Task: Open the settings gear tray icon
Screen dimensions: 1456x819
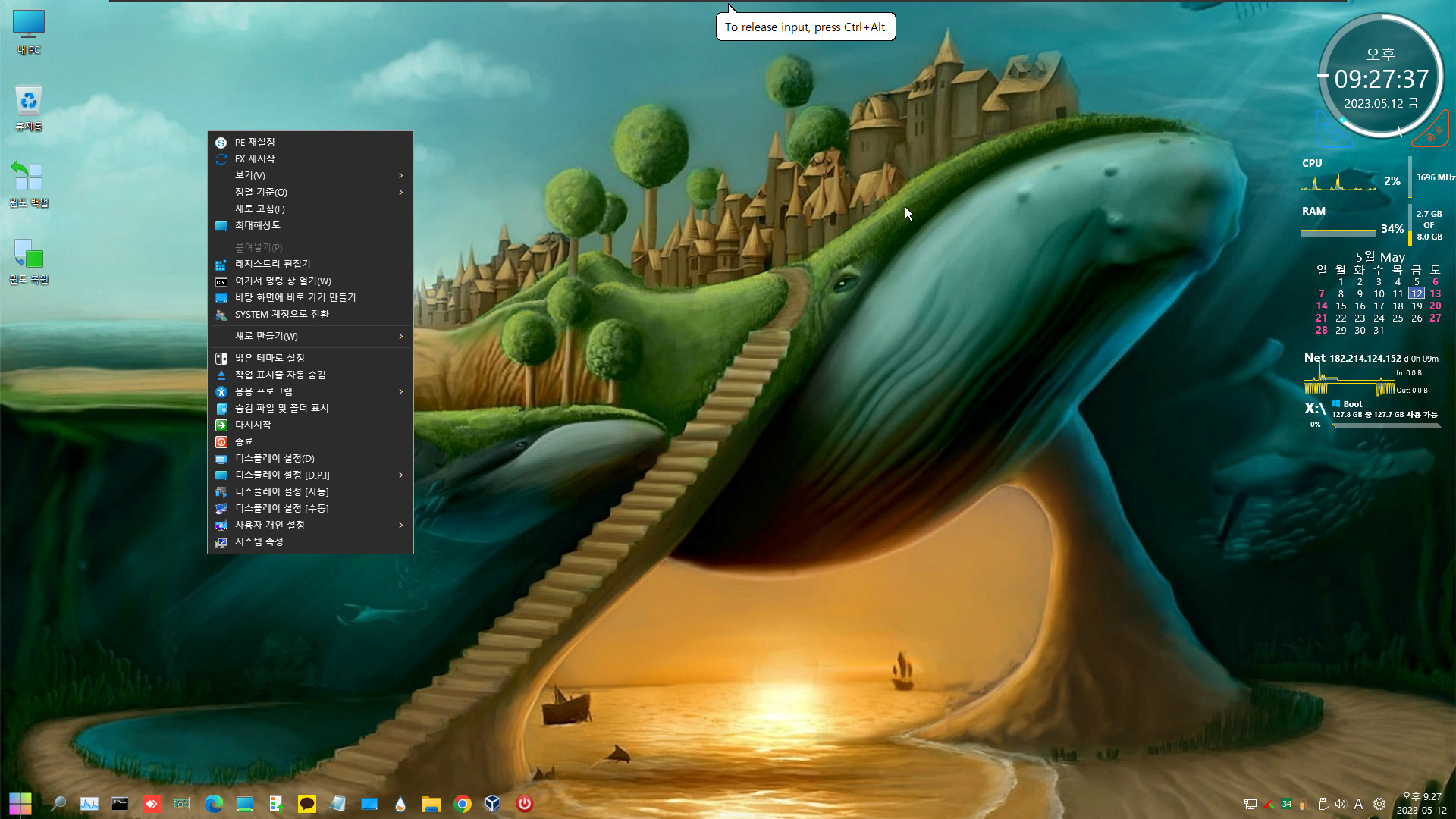Action: point(1379,804)
